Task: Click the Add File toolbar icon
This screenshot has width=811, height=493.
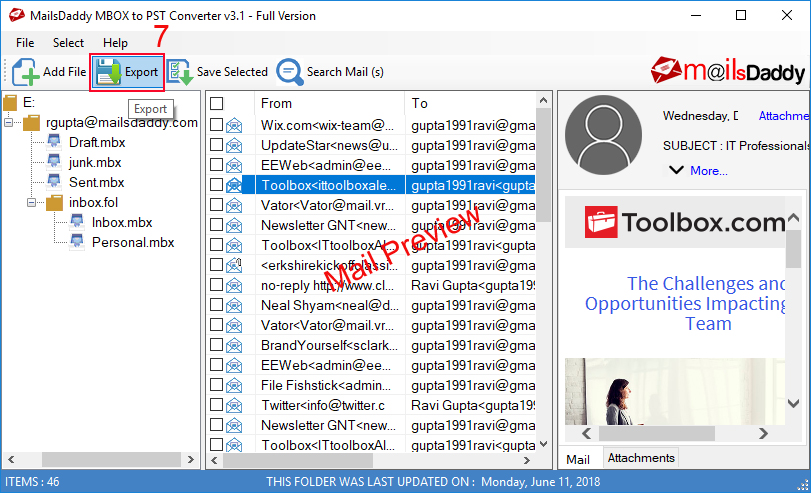Action: click(25, 72)
